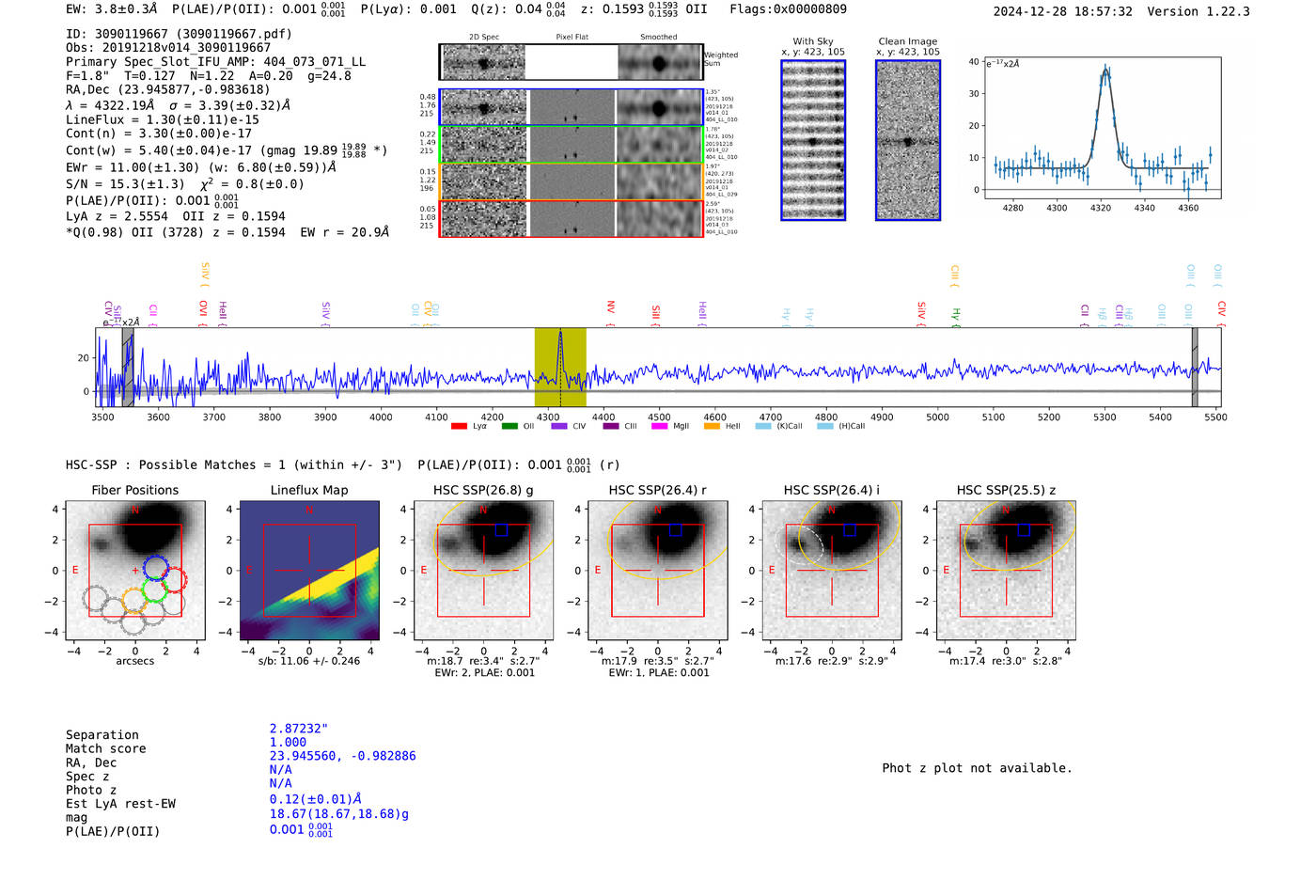The image size is (1316, 896).
Task: Click the s/b: 11.06 +/- 0.246 caption
Action: coord(309,661)
